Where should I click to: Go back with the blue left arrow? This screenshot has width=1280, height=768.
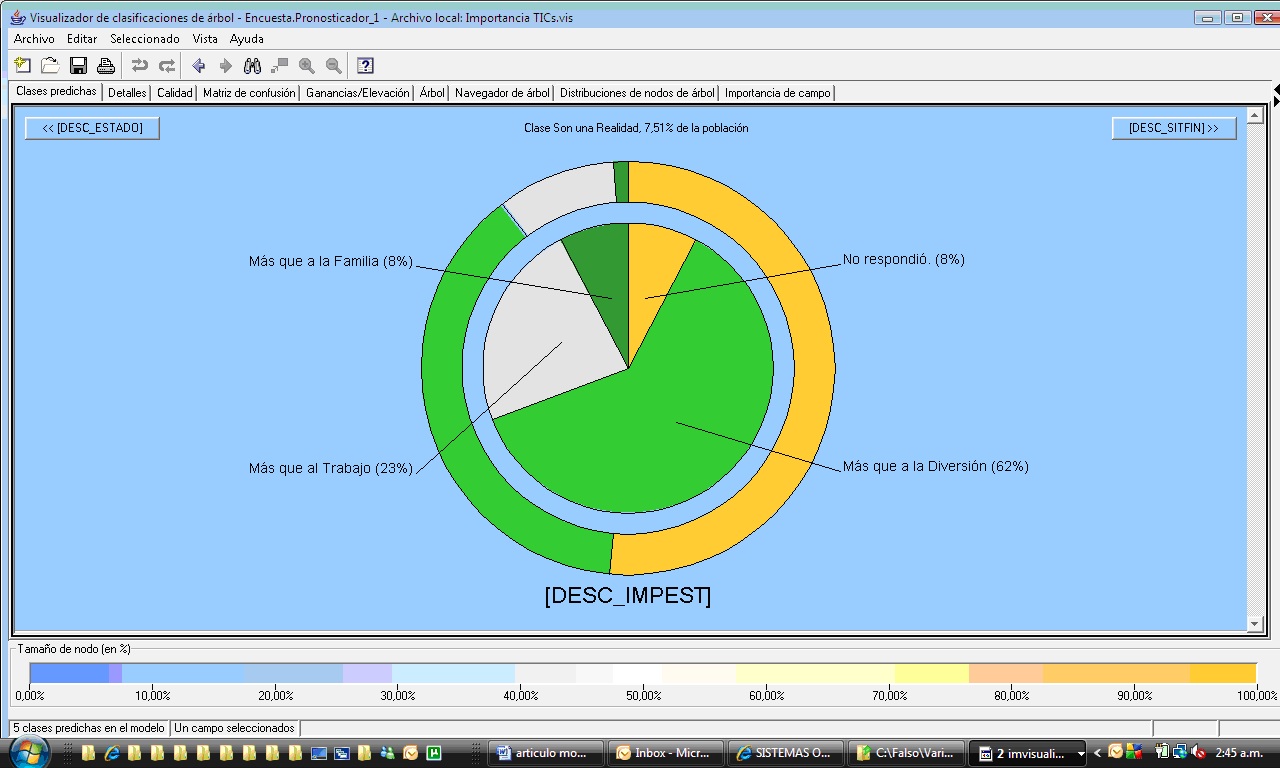click(x=198, y=66)
